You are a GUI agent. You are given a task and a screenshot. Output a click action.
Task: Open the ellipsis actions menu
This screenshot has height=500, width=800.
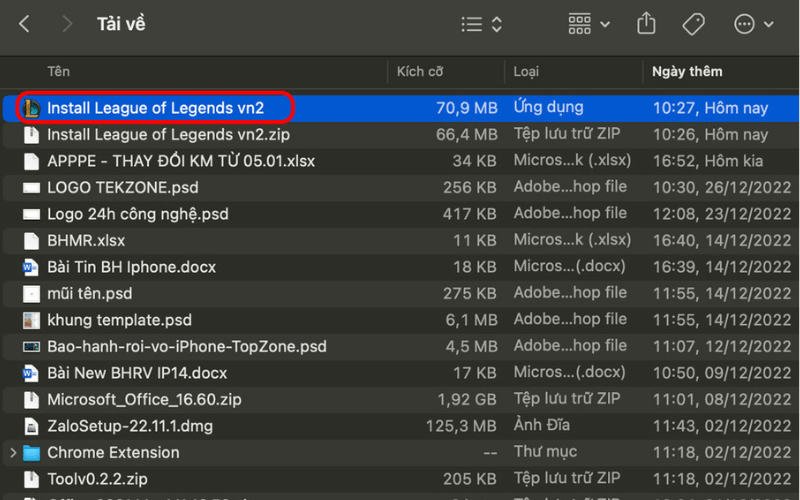pos(744,24)
